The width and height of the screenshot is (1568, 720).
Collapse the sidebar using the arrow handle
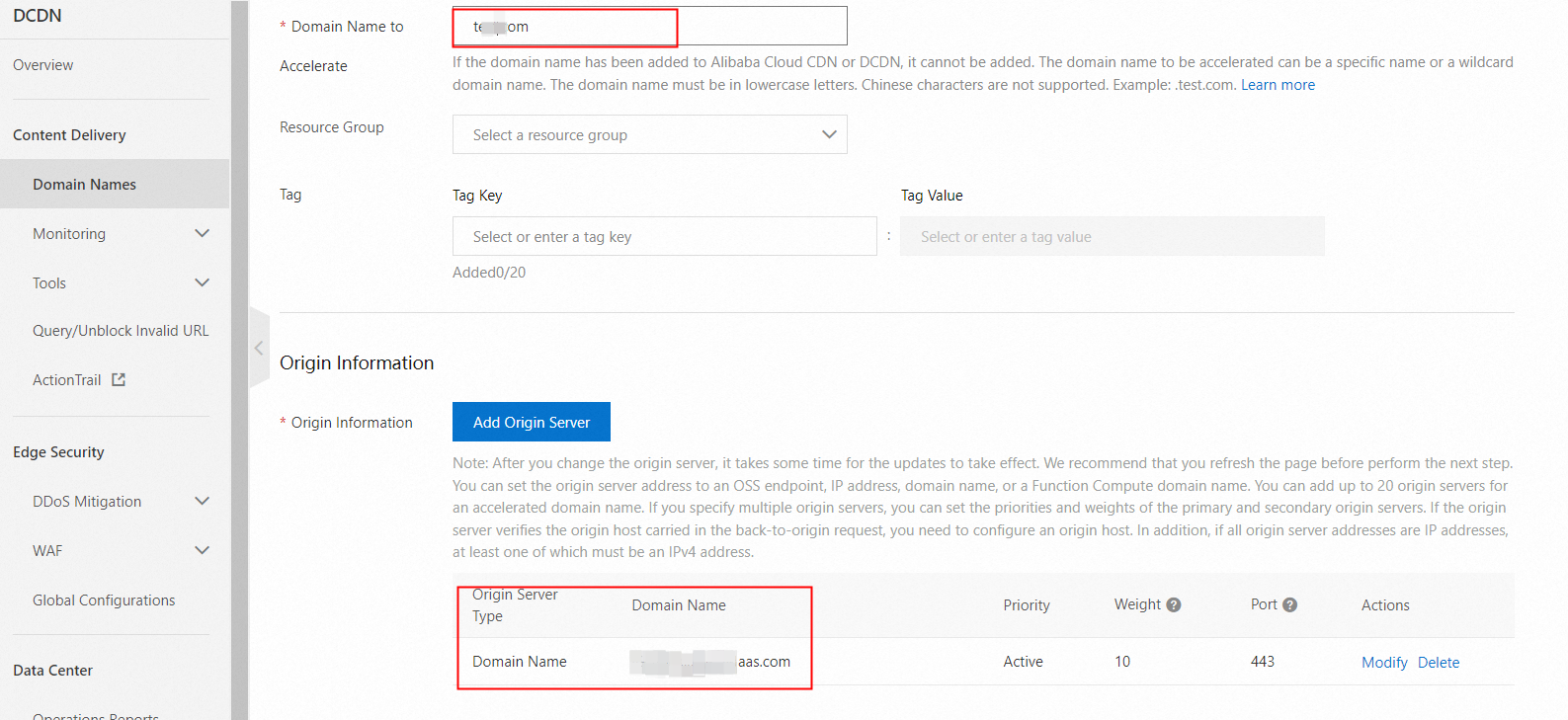[259, 349]
